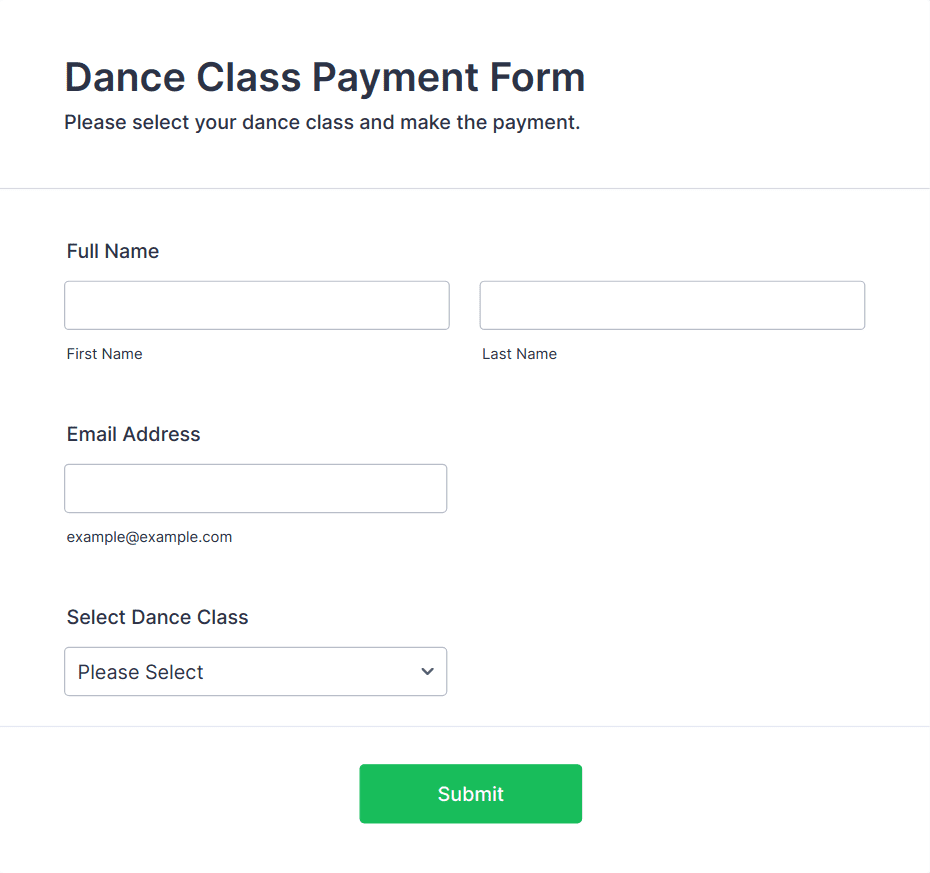Submit the form with the green button
The height and width of the screenshot is (873, 930).
point(470,794)
